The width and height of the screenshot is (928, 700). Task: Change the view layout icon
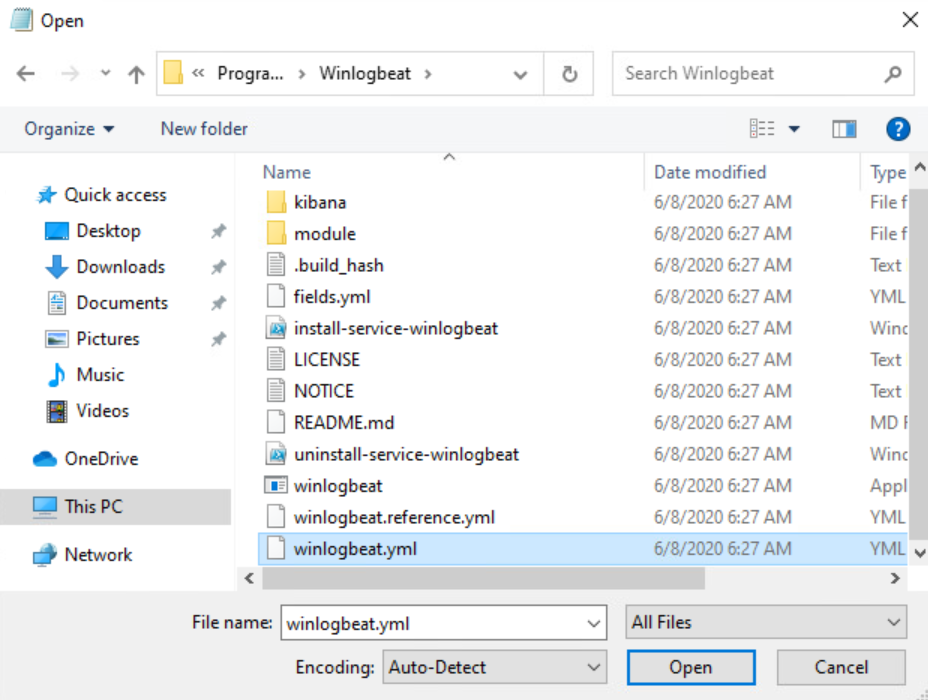[x=762, y=128]
